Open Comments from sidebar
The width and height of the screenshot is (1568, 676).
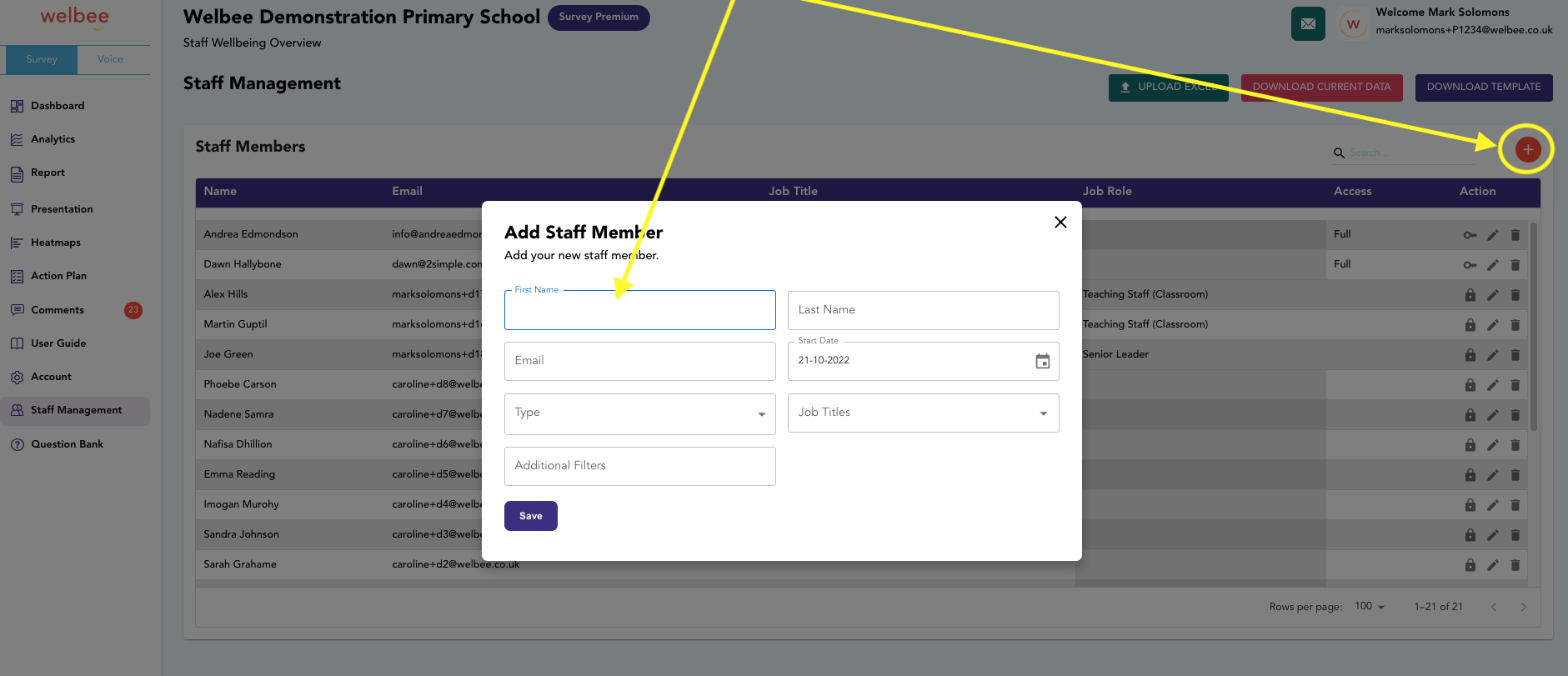click(x=75, y=310)
